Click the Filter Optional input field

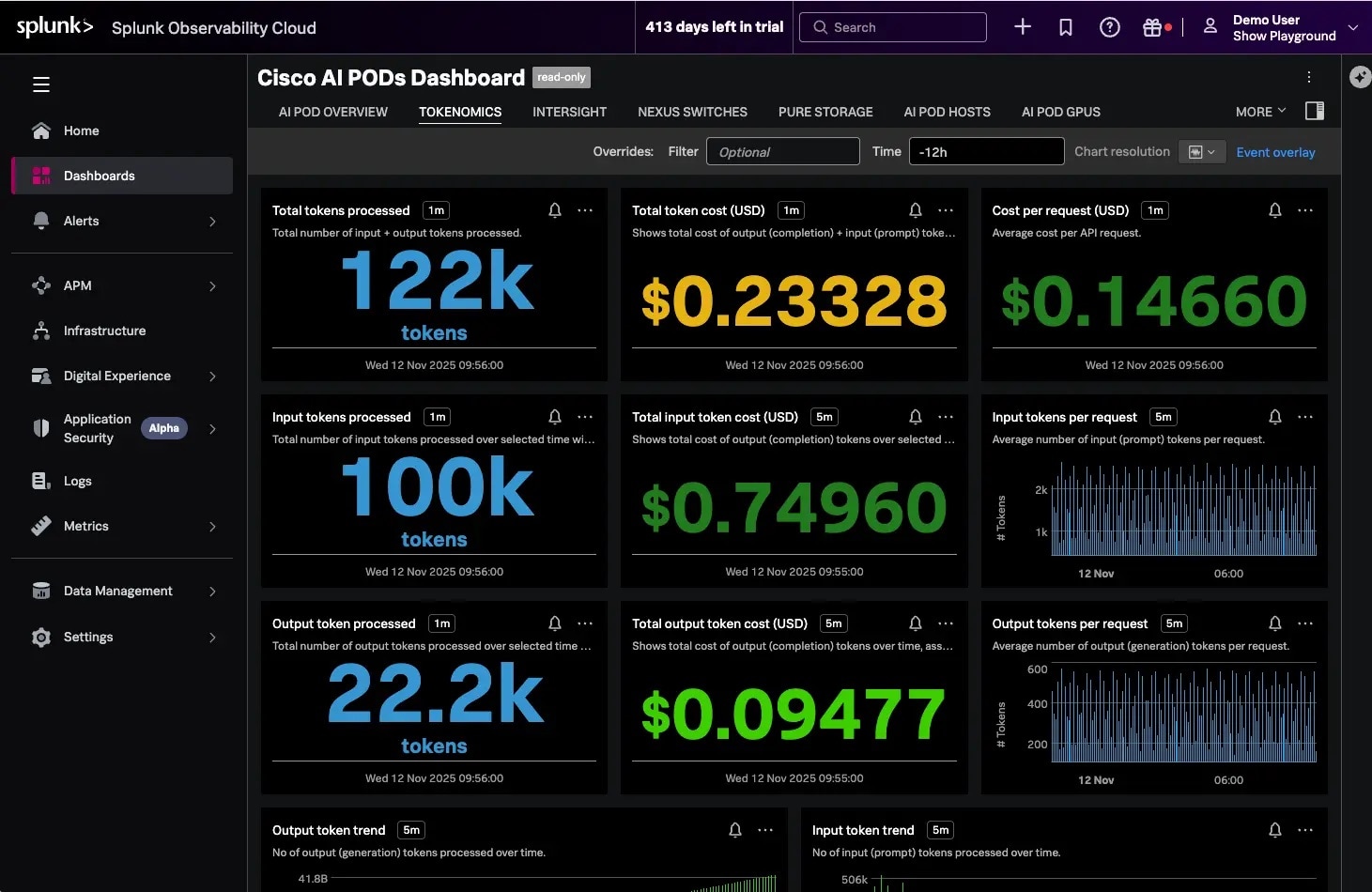tap(782, 151)
